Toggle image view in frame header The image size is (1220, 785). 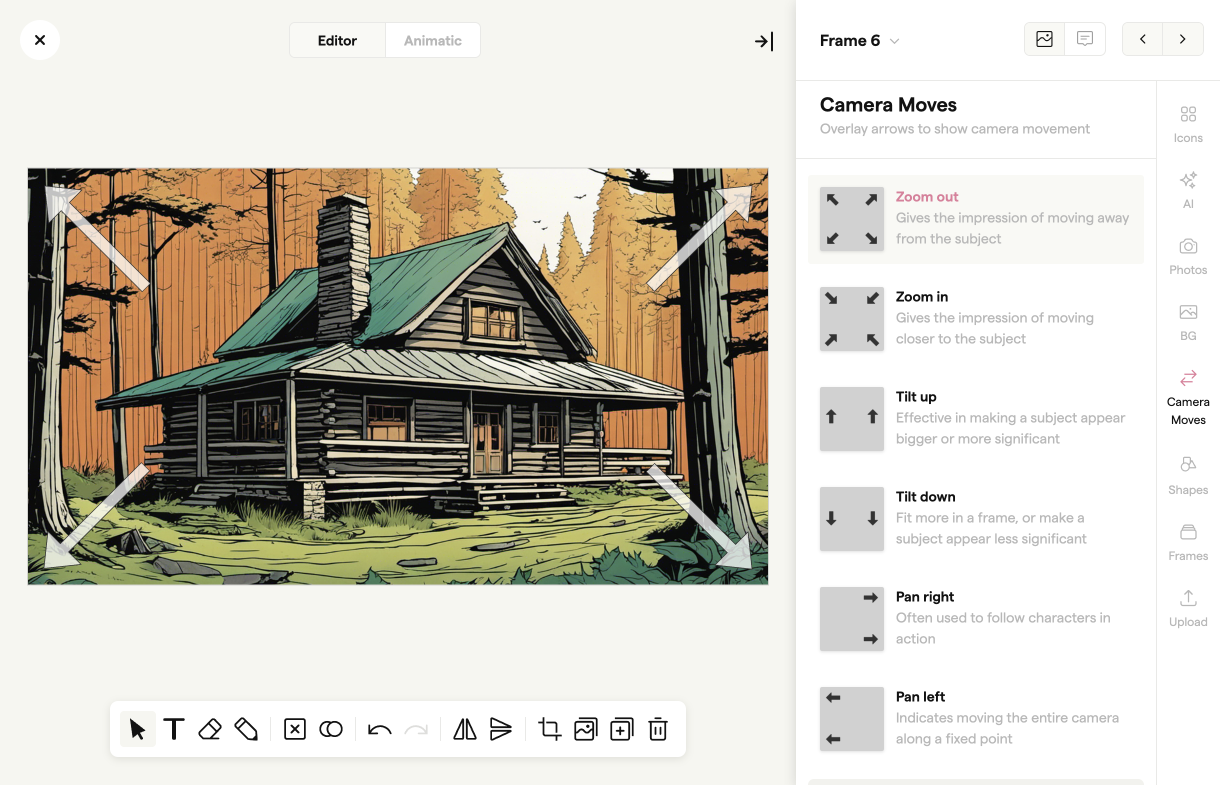pyautogui.click(x=1045, y=40)
